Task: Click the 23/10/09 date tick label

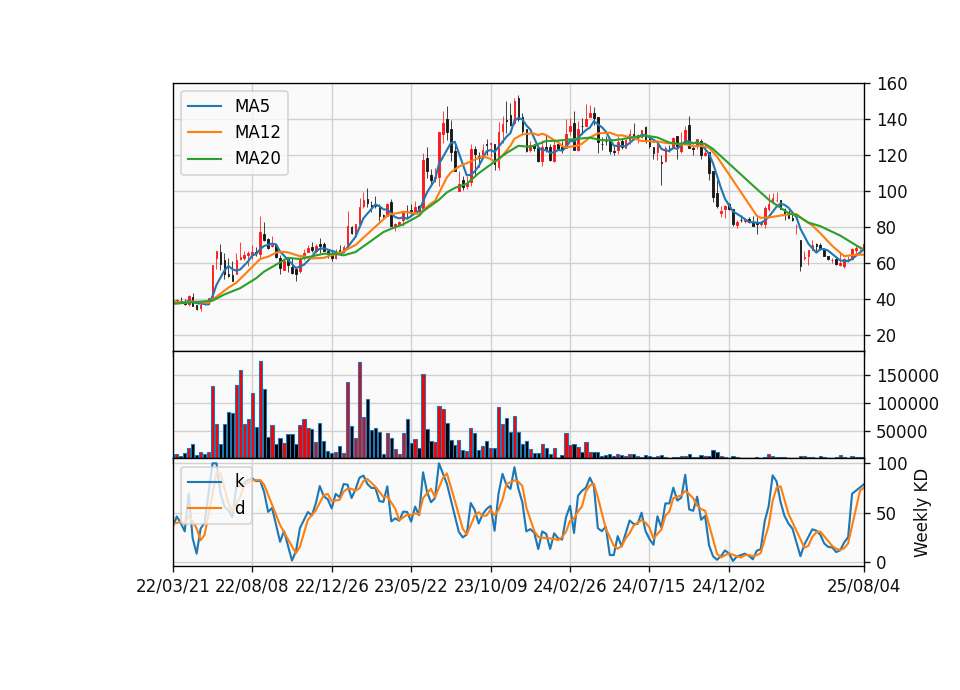Action: point(490,586)
